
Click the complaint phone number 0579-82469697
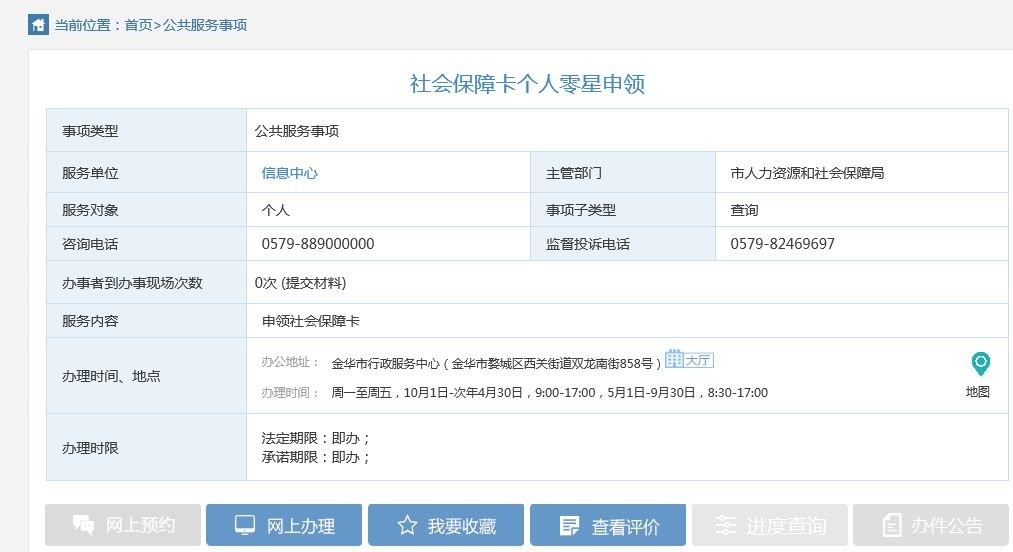click(782, 244)
